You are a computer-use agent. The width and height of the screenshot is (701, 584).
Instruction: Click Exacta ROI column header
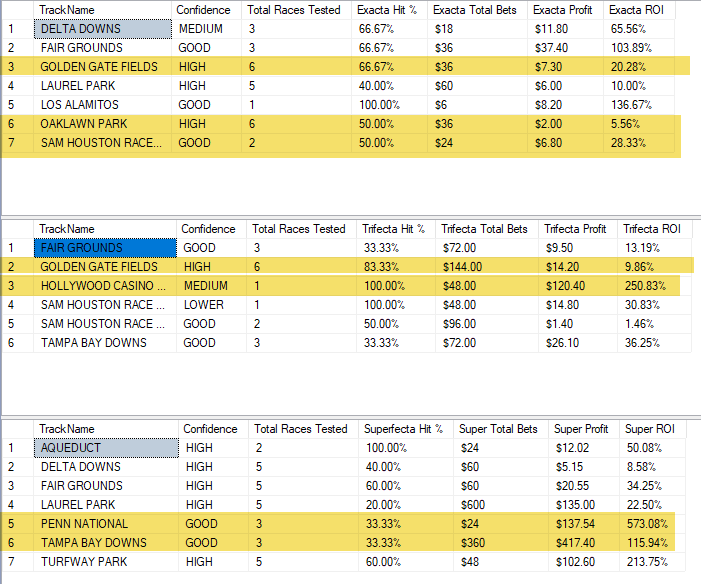tap(638, 10)
